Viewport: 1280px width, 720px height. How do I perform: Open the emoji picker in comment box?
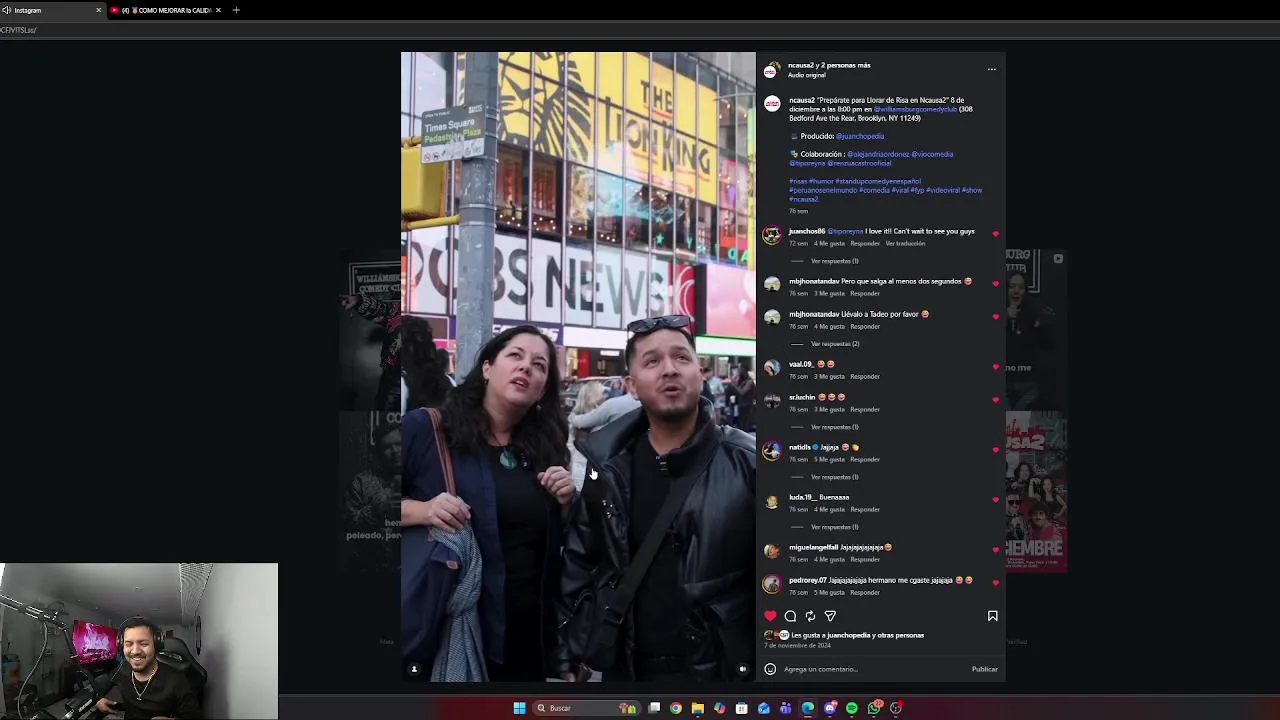pos(770,669)
